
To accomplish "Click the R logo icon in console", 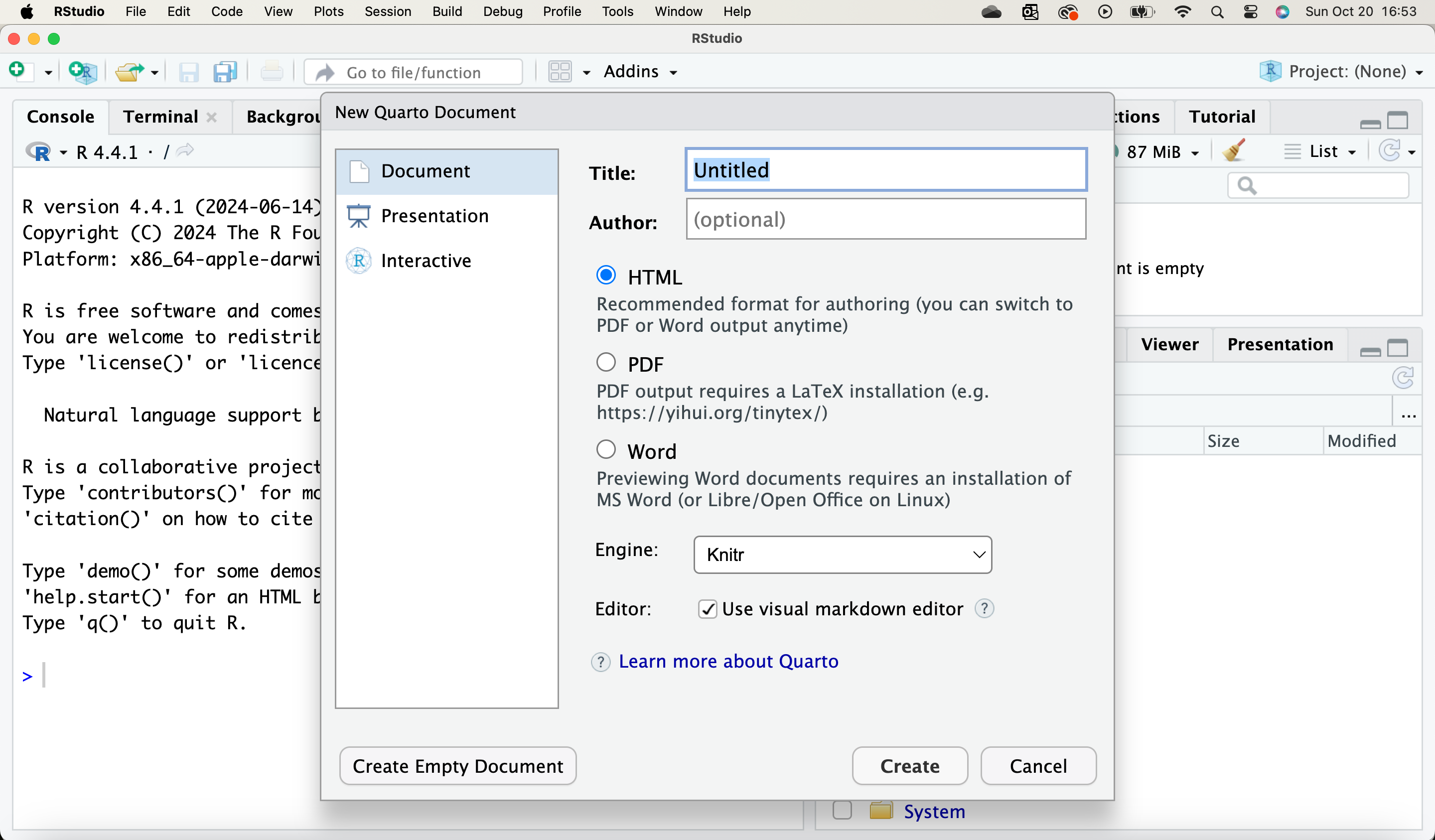I will [38, 151].
